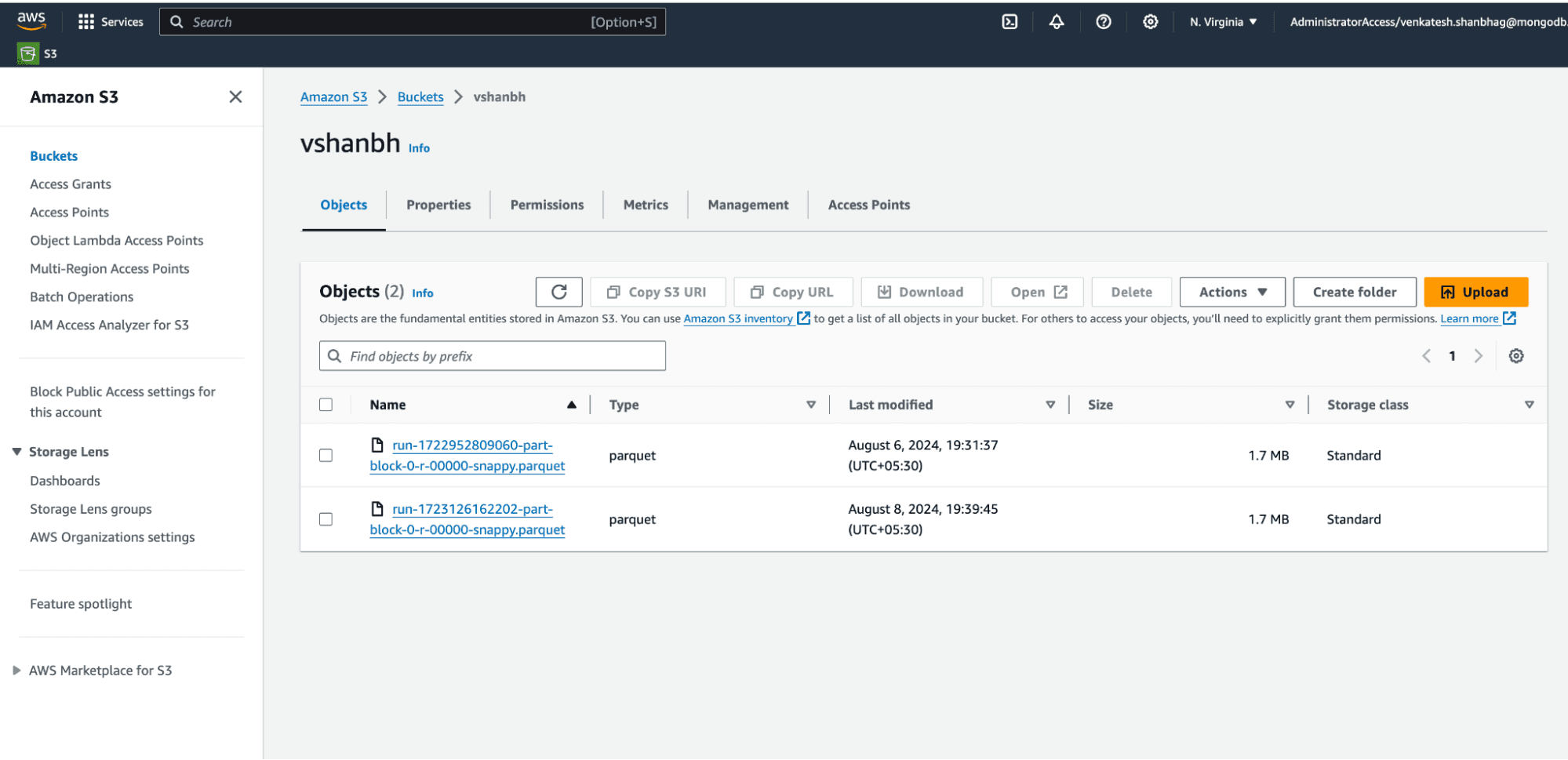Image resolution: width=1568 pixels, height=760 pixels.
Task: Open the notifications bell
Action: click(x=1057, y=22)
